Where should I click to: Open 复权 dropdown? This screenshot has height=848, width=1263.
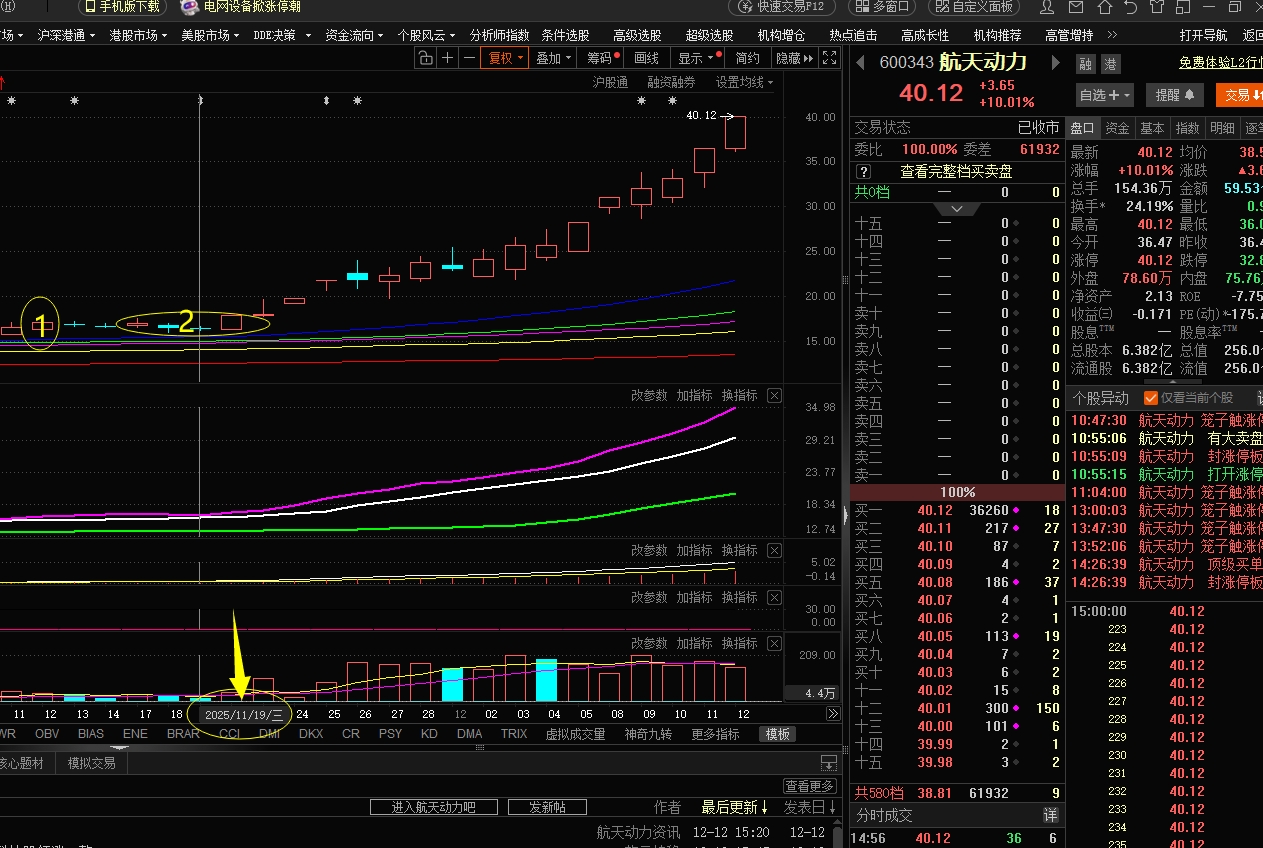coord(503,58)
